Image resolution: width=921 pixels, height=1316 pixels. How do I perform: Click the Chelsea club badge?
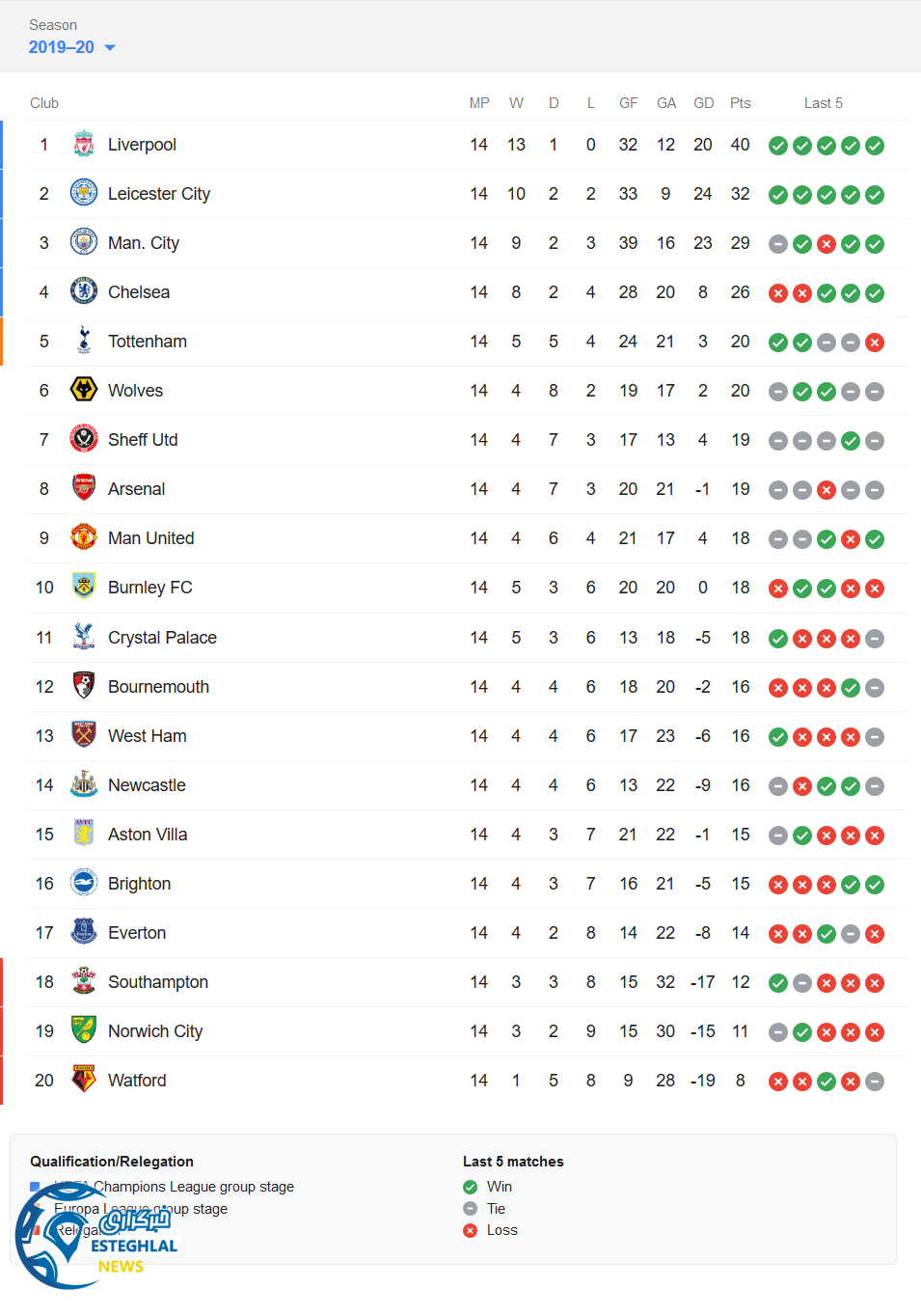(84, 292)
